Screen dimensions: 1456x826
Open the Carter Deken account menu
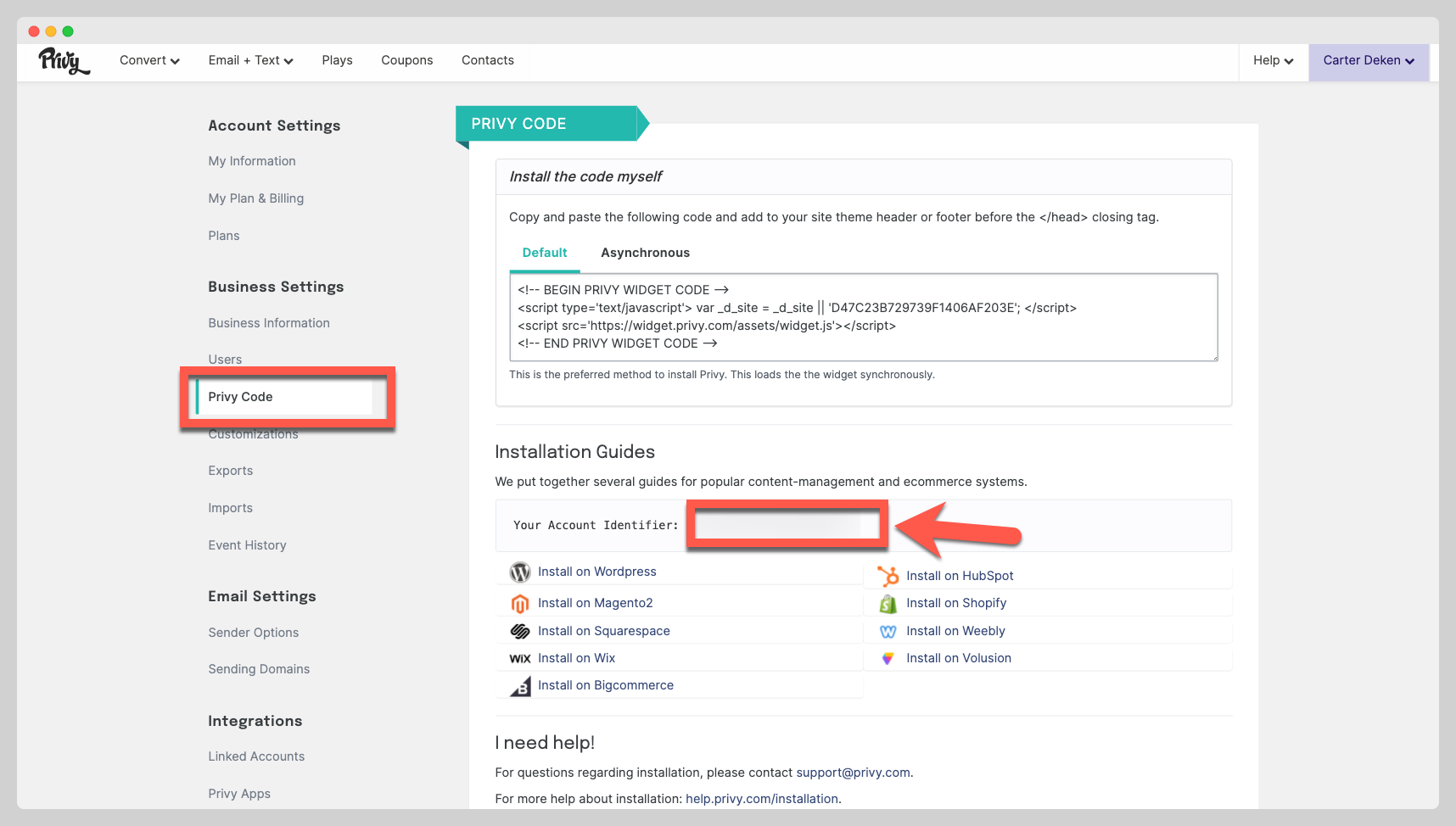pos(1368,60)
